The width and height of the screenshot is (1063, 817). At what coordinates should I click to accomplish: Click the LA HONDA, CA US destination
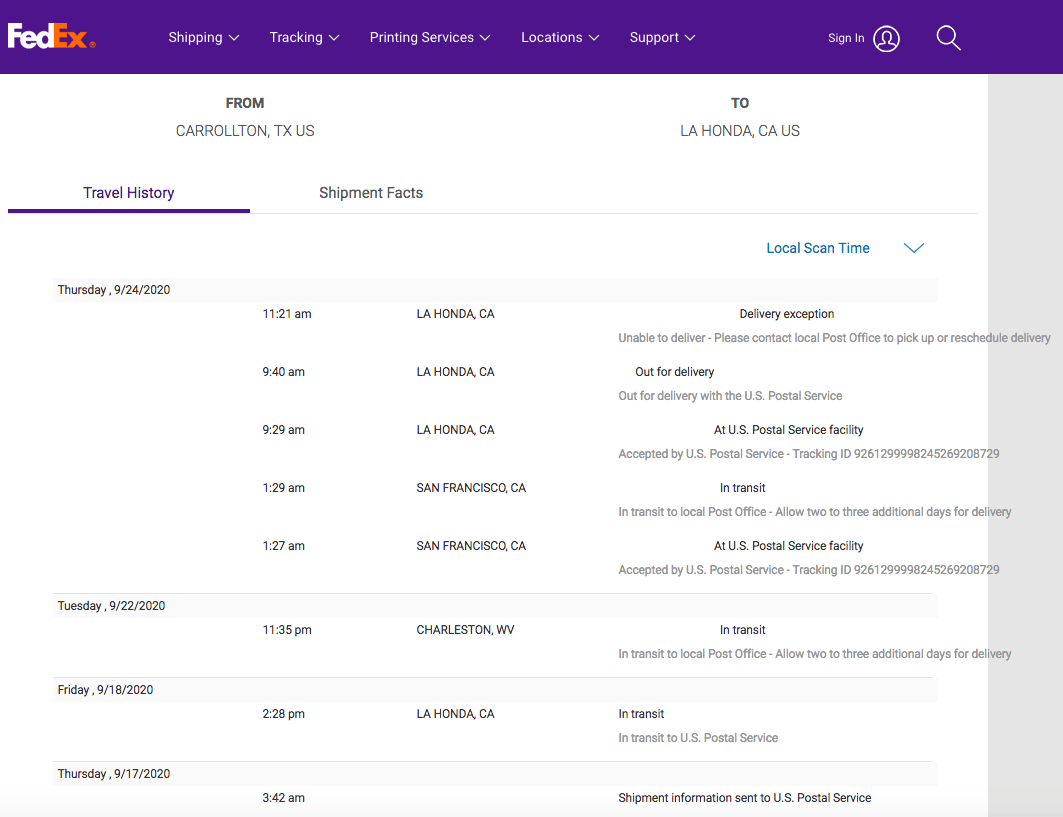[x=740, y=131]
